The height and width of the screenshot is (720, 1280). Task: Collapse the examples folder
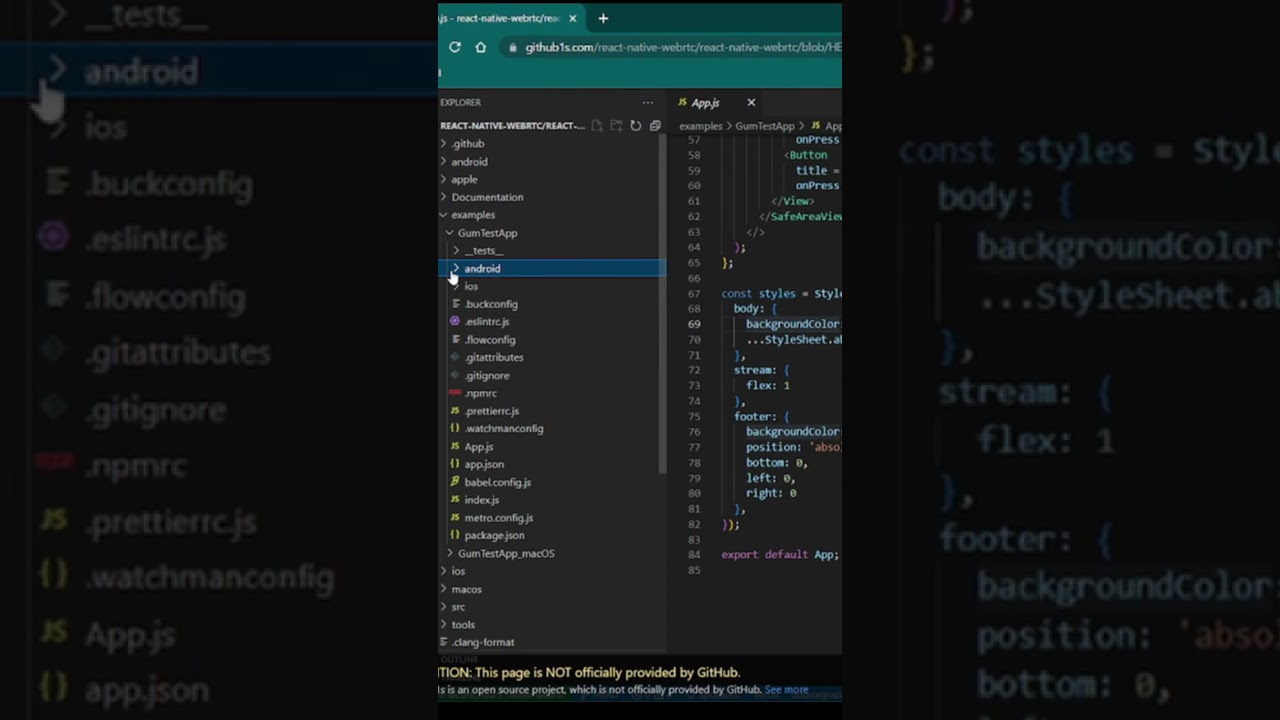click(552, 215)
